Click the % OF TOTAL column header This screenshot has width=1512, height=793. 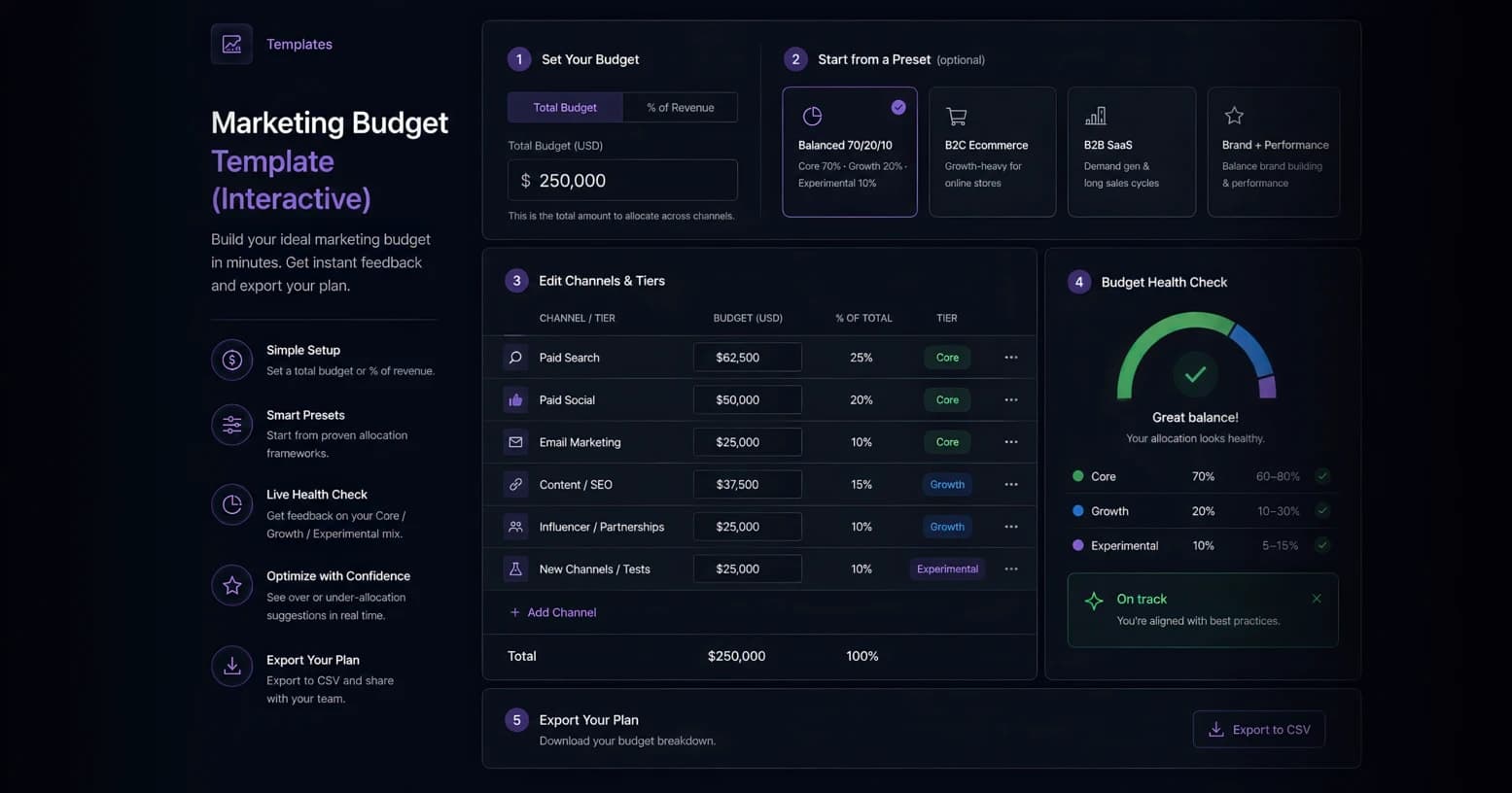coord(863,318)
